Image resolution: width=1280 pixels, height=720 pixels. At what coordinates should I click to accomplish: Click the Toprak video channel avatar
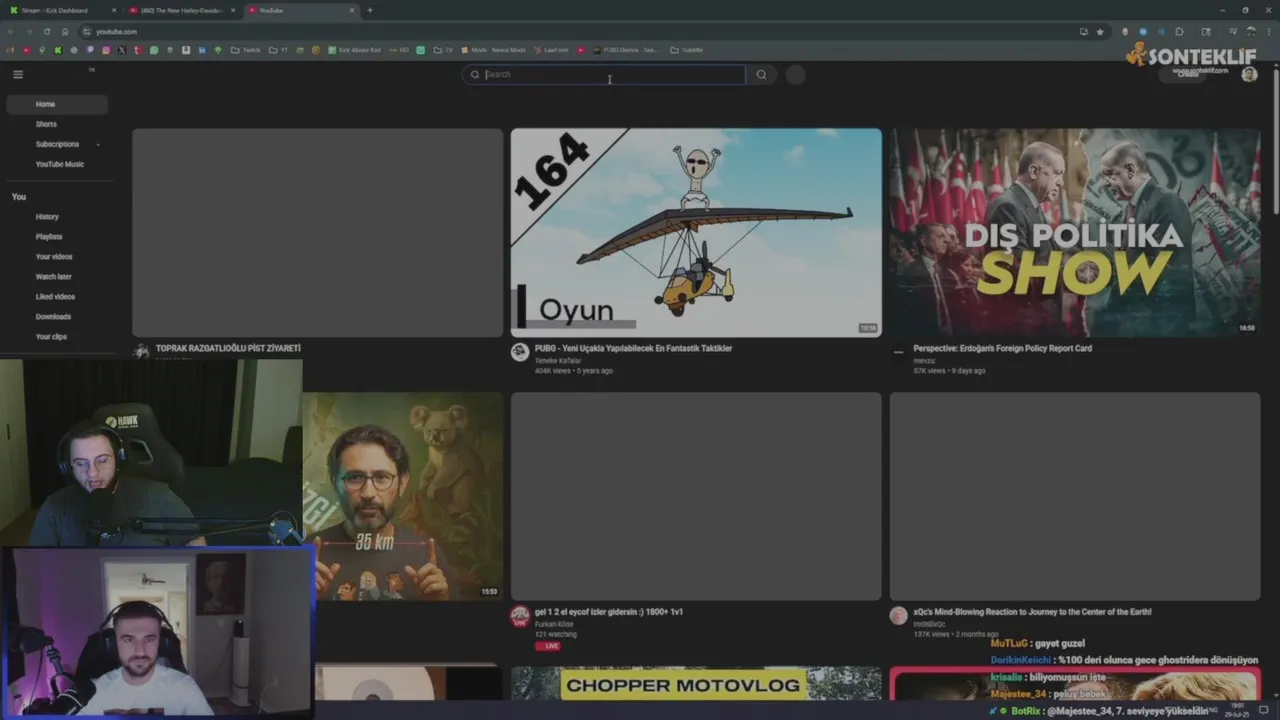click(x=141, y=352)
